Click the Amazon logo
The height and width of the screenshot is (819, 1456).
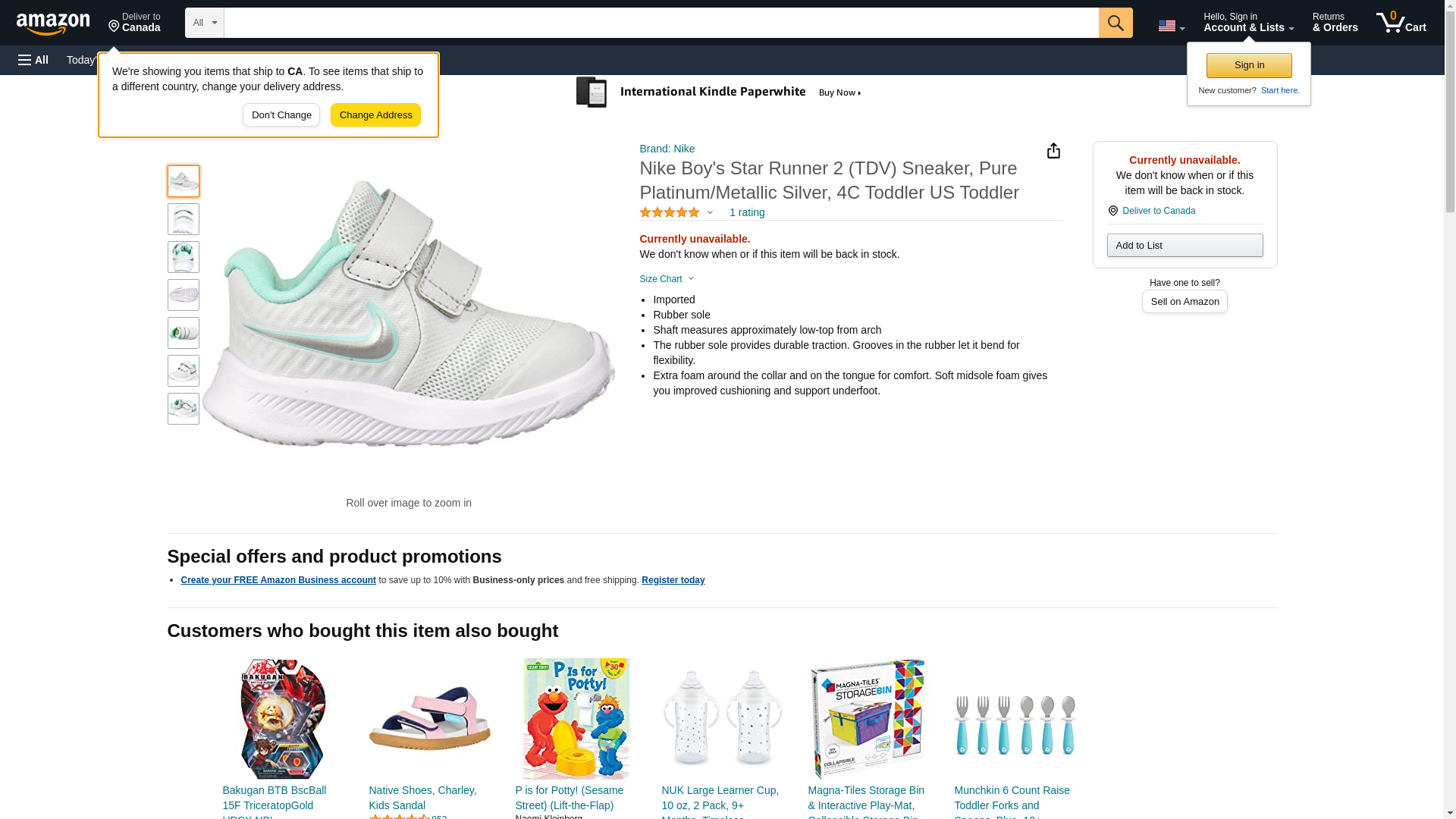(53, 24)
